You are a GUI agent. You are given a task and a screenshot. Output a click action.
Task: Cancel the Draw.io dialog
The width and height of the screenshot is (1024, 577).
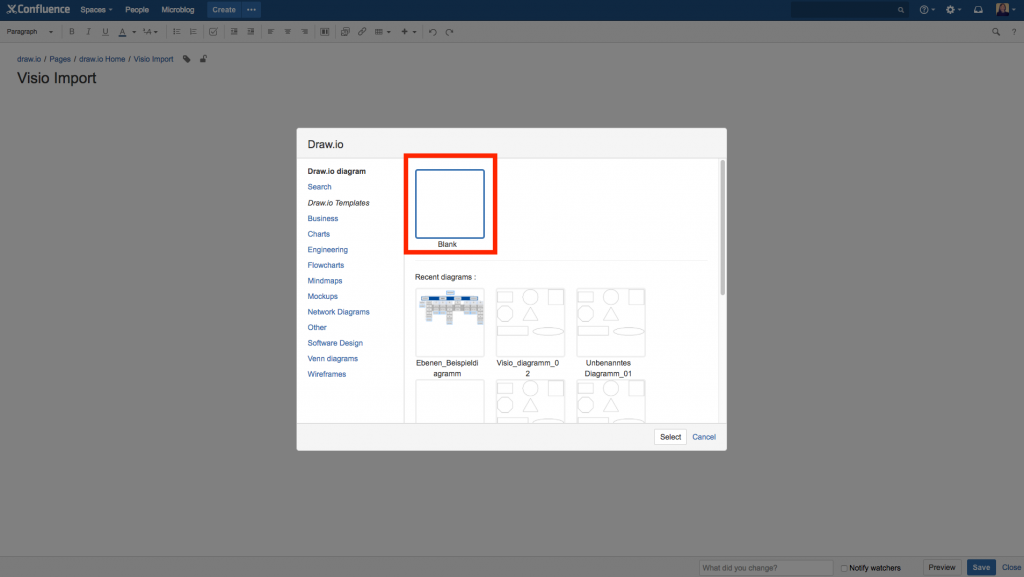click(x=704, y=437)
